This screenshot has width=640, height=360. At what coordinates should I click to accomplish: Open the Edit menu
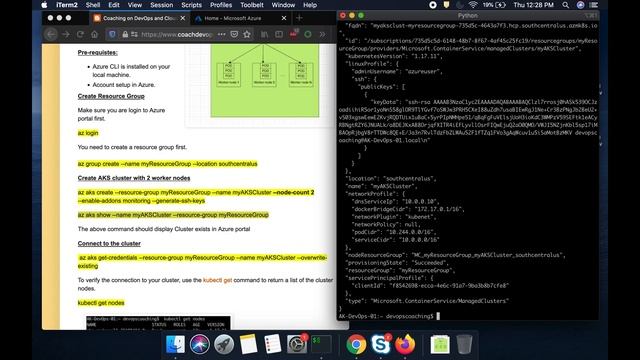pos(114,5)
